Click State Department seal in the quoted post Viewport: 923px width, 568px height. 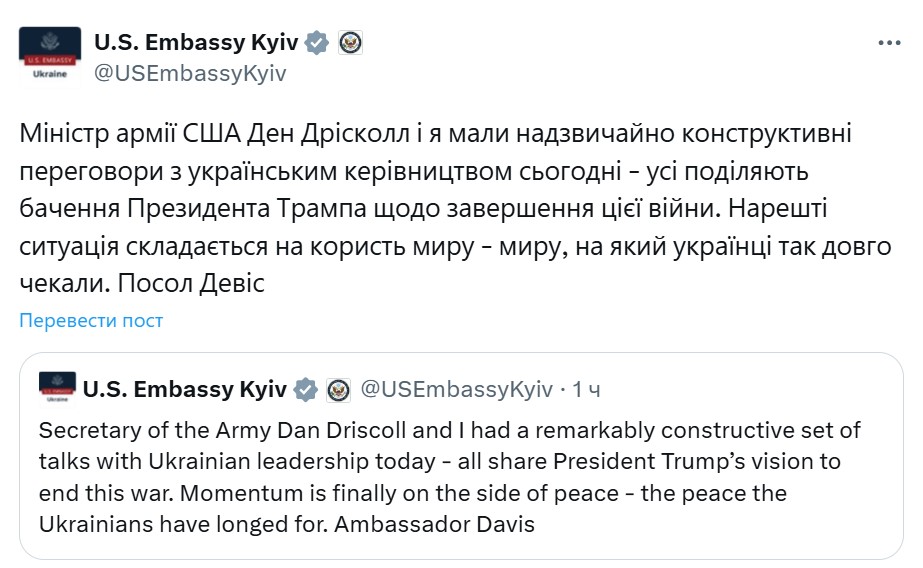click(338, 389)
